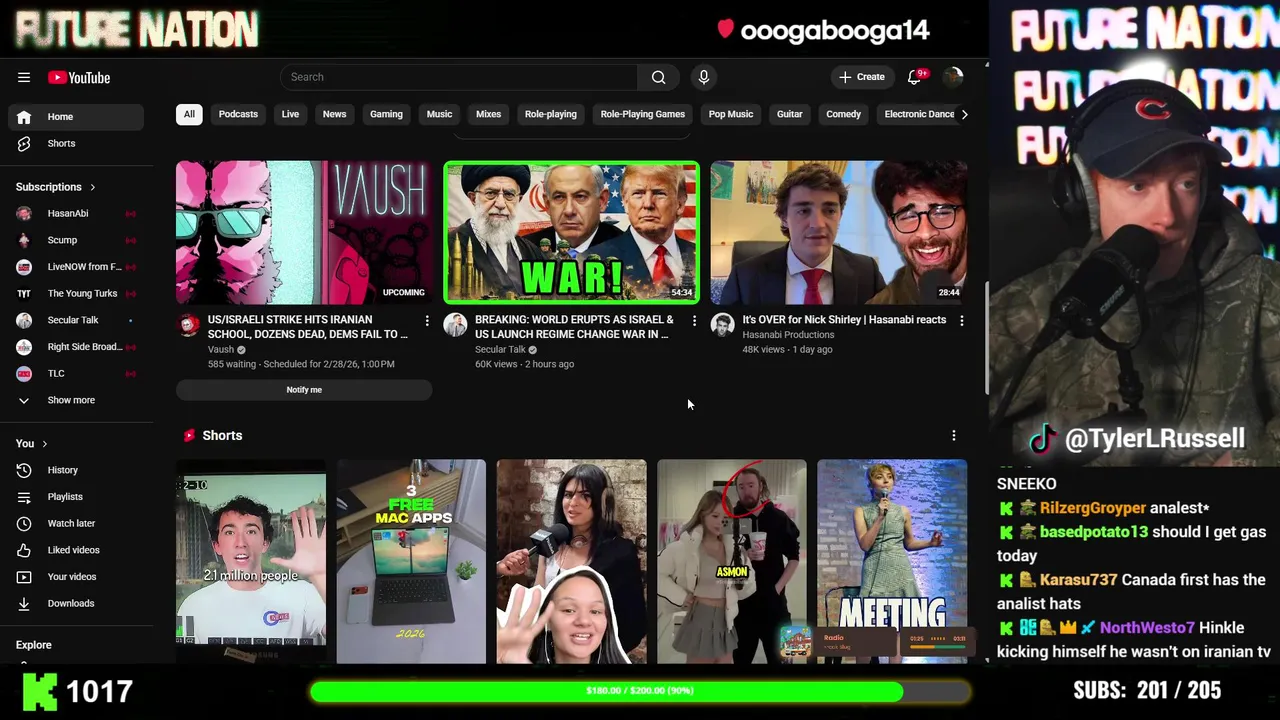Expand Show more subscriptions
The width and height of the screenshot is (1280, 720).
76,400
